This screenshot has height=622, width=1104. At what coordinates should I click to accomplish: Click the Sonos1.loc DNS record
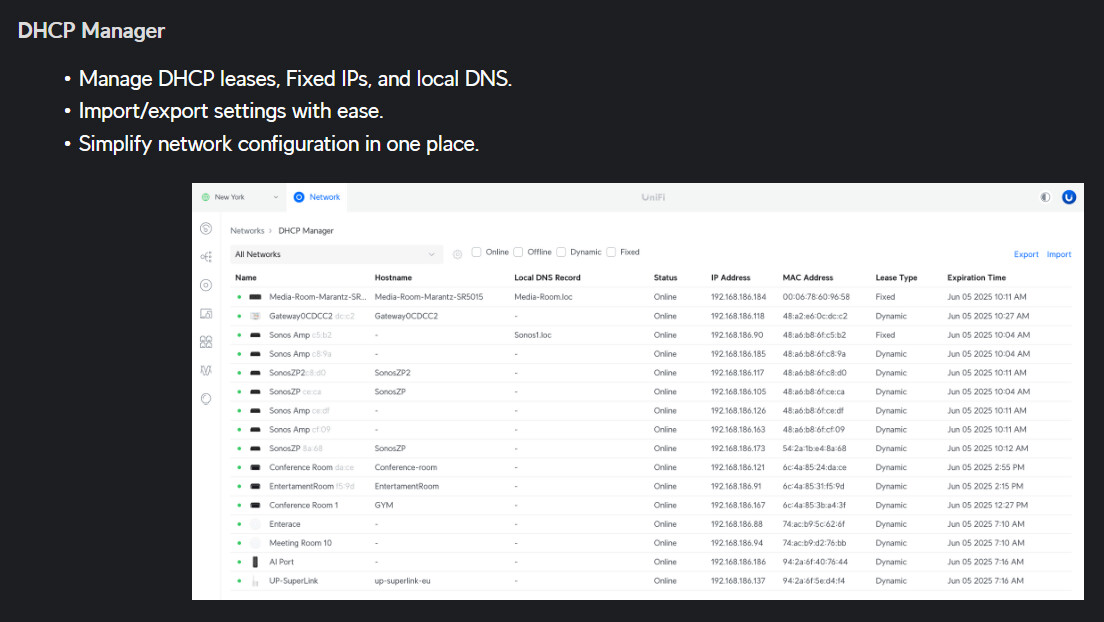[x=533, y=335]
